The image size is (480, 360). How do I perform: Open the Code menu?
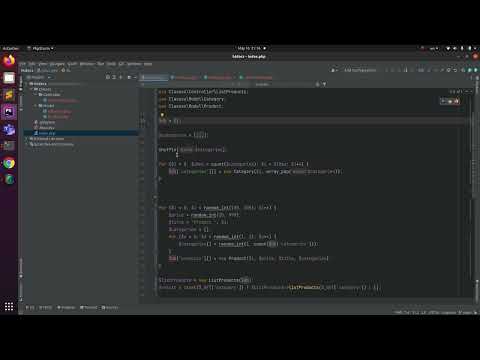[72, 64]
